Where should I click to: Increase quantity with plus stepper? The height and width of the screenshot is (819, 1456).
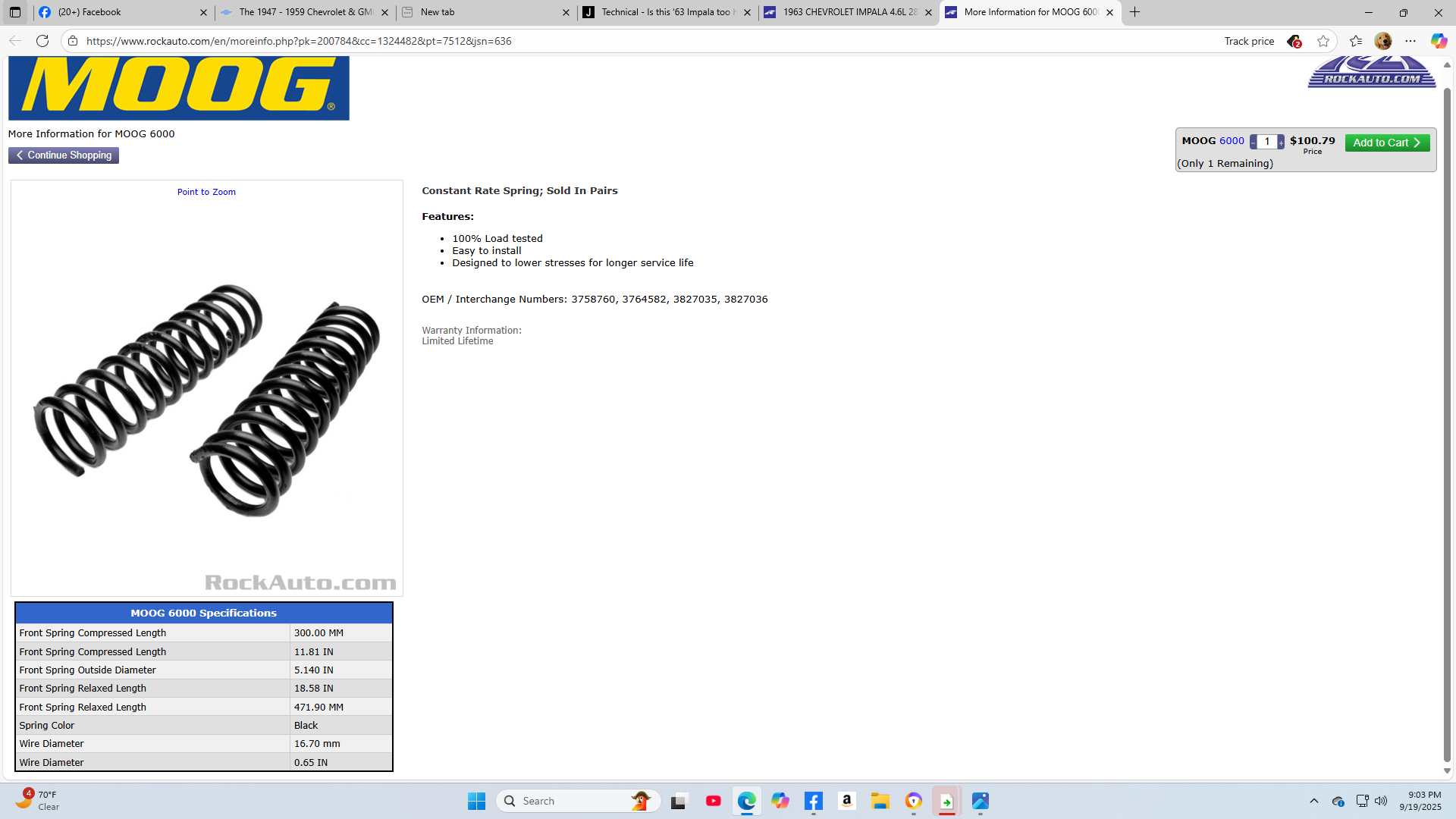(x=1281, y=143)
